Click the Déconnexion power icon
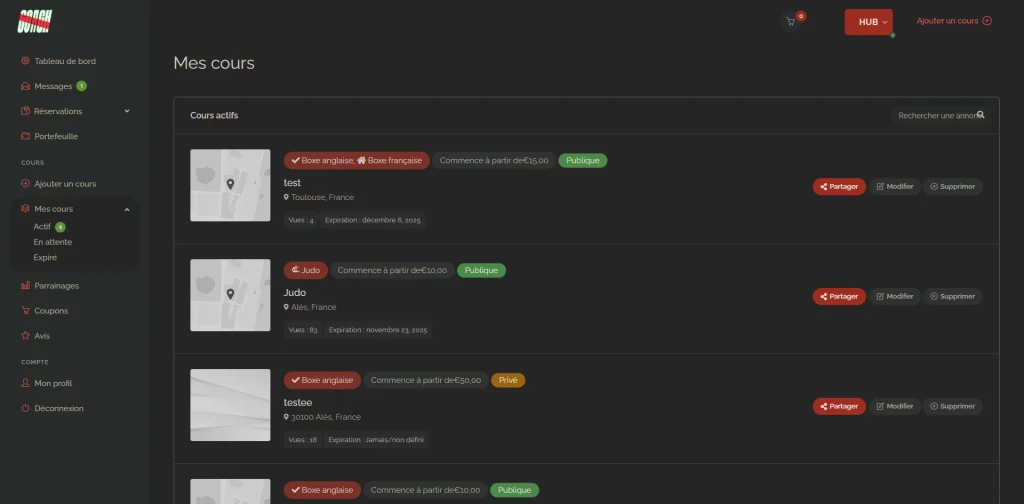 [x=25, y=408]
